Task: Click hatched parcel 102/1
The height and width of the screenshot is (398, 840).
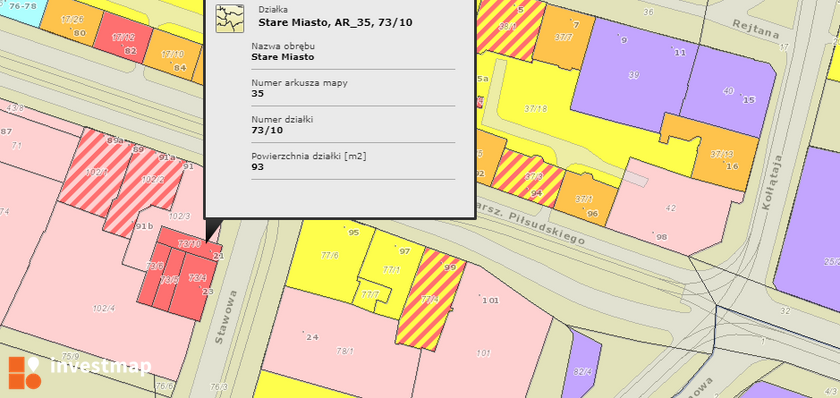Action: [96, 172]
